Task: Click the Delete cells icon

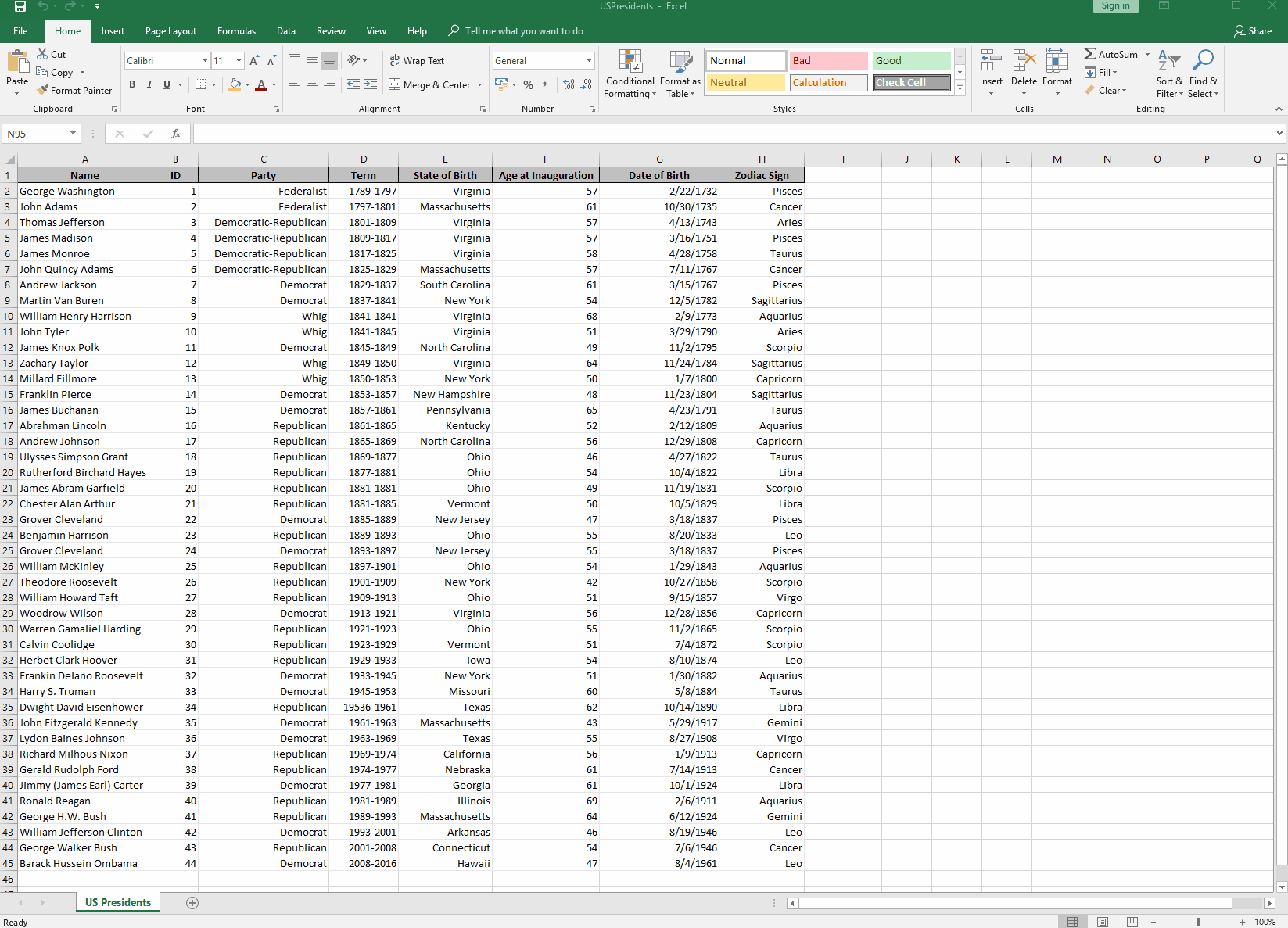Action: (1024, 61)
